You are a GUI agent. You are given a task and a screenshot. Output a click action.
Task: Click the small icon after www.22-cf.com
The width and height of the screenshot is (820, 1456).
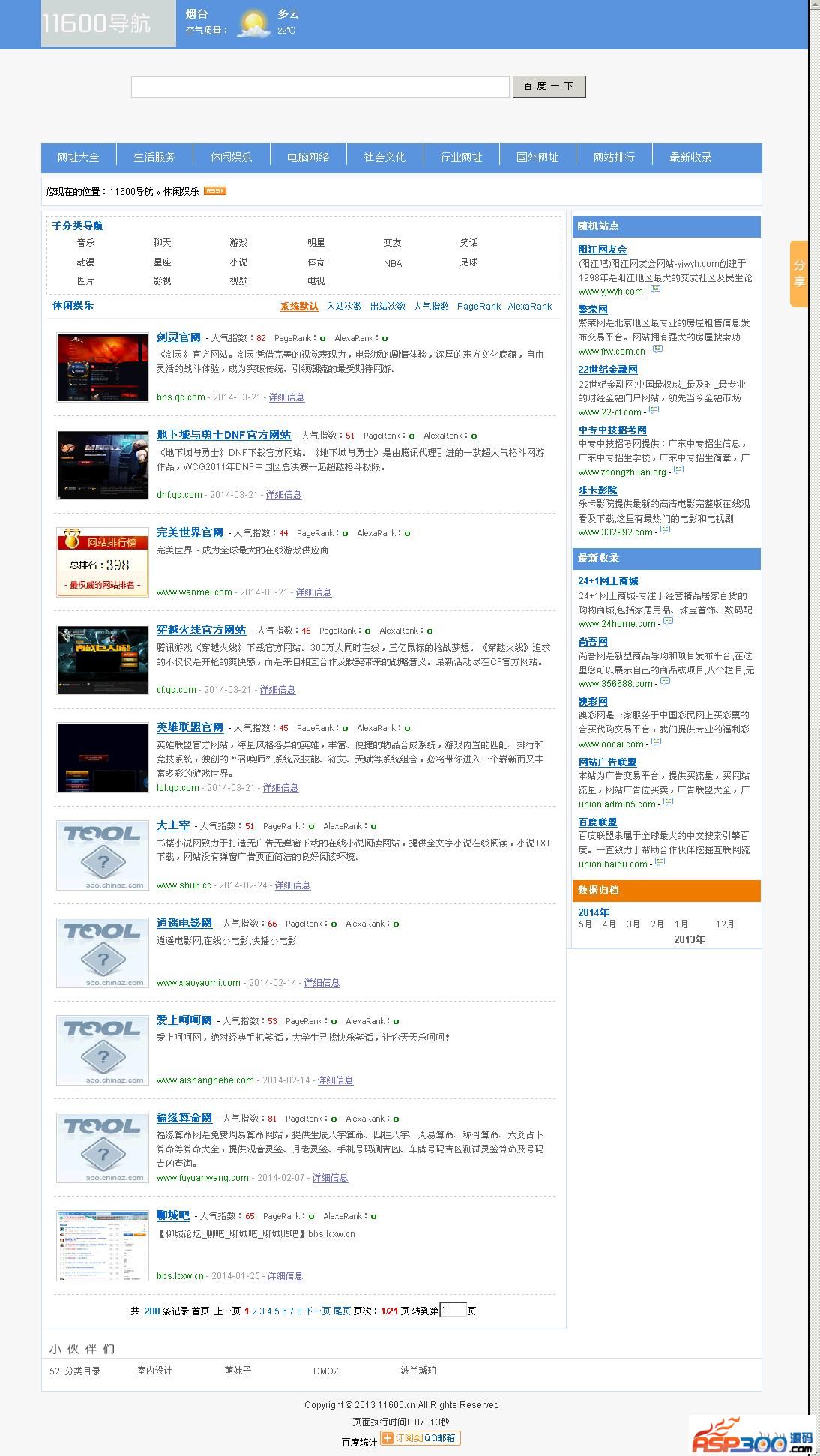coord(654,409)
